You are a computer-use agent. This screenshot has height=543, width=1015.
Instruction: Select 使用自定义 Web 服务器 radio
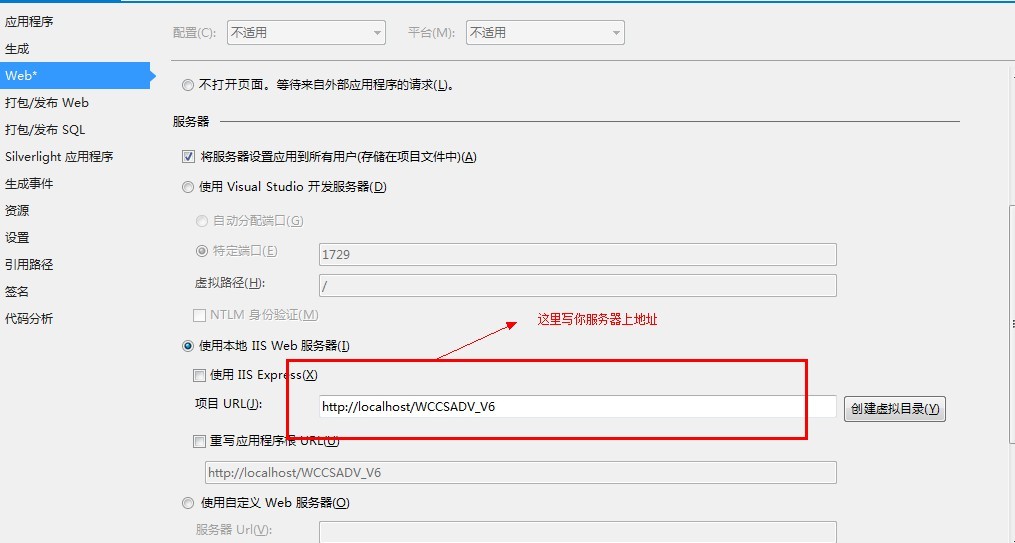tap(188, 503)
